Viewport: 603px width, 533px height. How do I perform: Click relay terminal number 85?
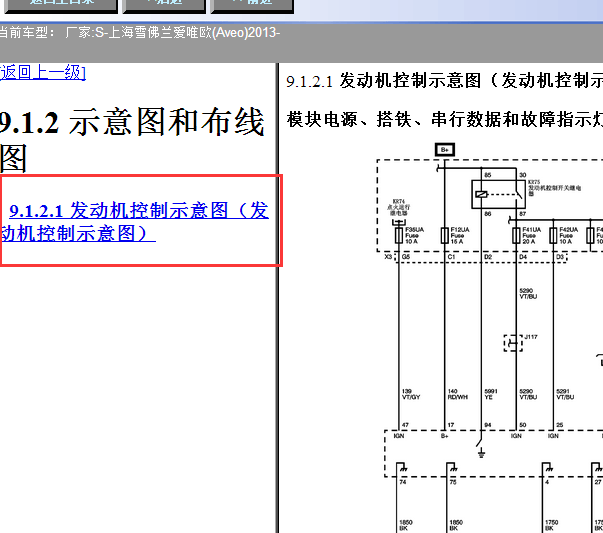coord(488,175)
